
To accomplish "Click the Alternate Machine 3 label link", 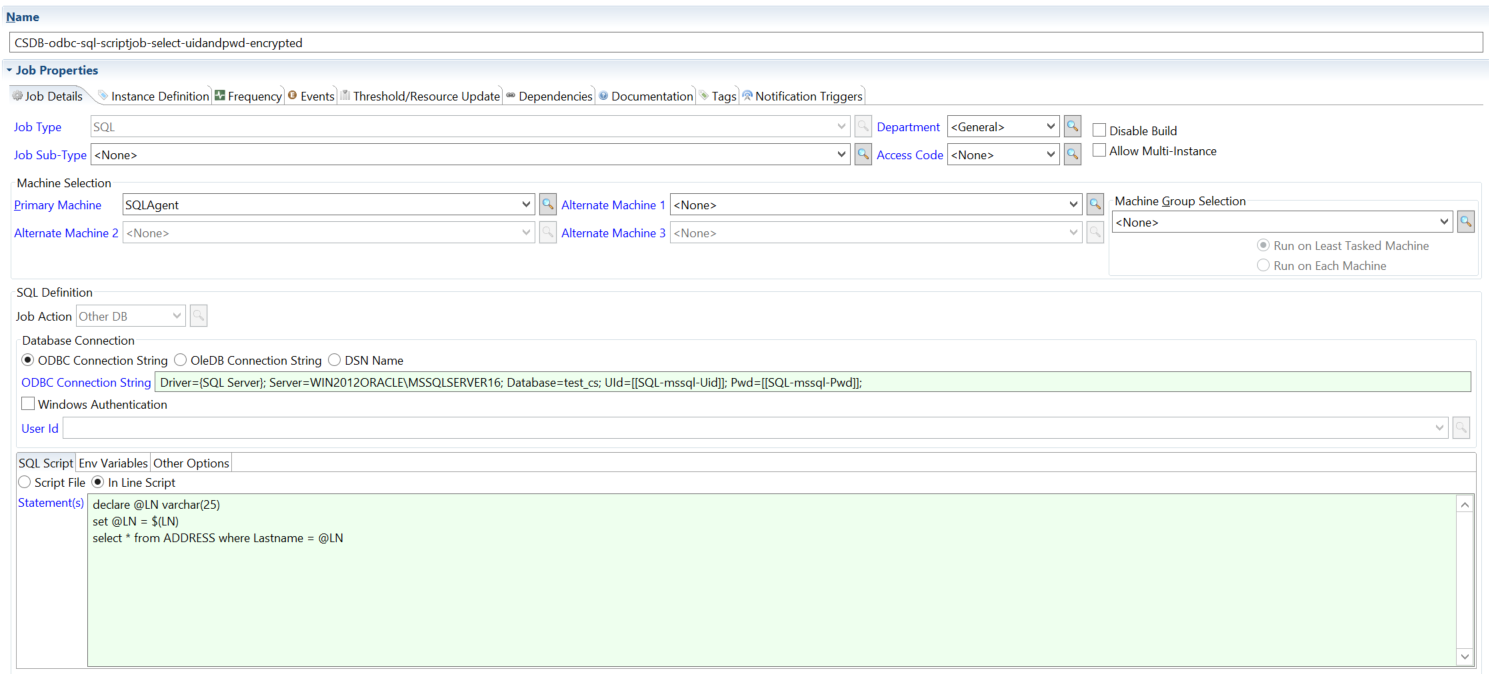I will click(613, 233).
